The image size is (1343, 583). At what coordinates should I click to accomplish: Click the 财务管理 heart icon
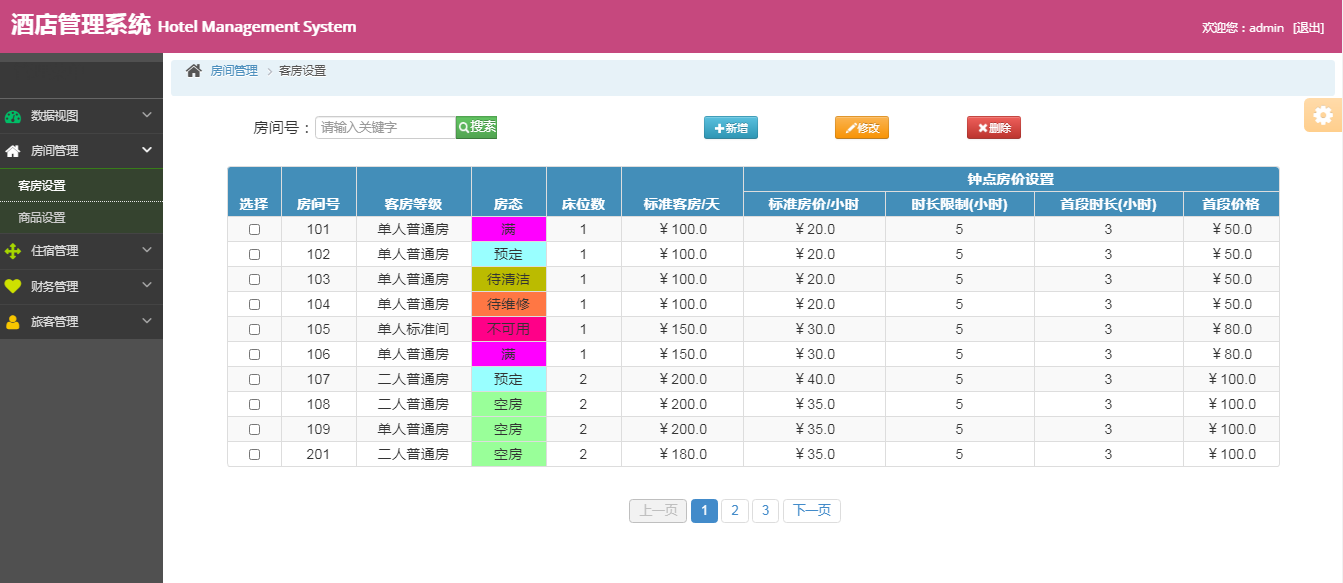click(x=13, y=287)
